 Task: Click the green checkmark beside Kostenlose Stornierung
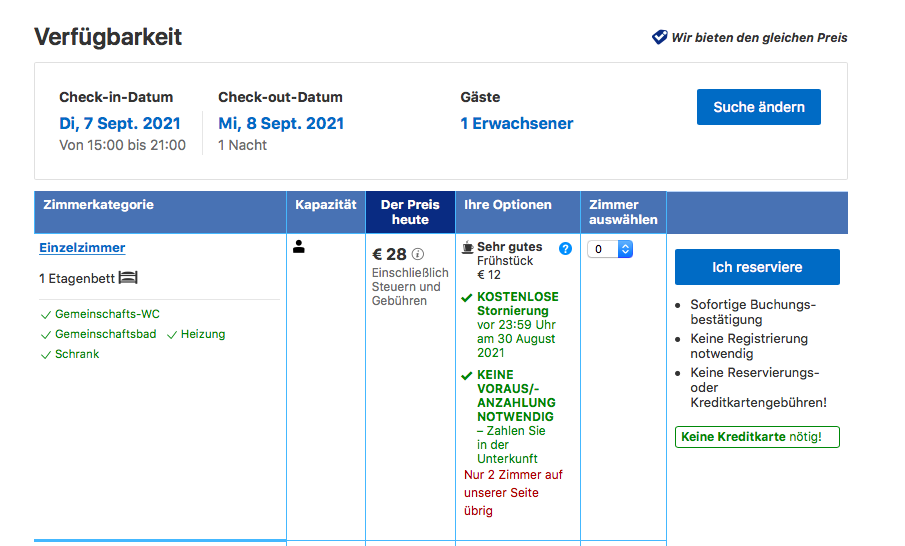467,298
